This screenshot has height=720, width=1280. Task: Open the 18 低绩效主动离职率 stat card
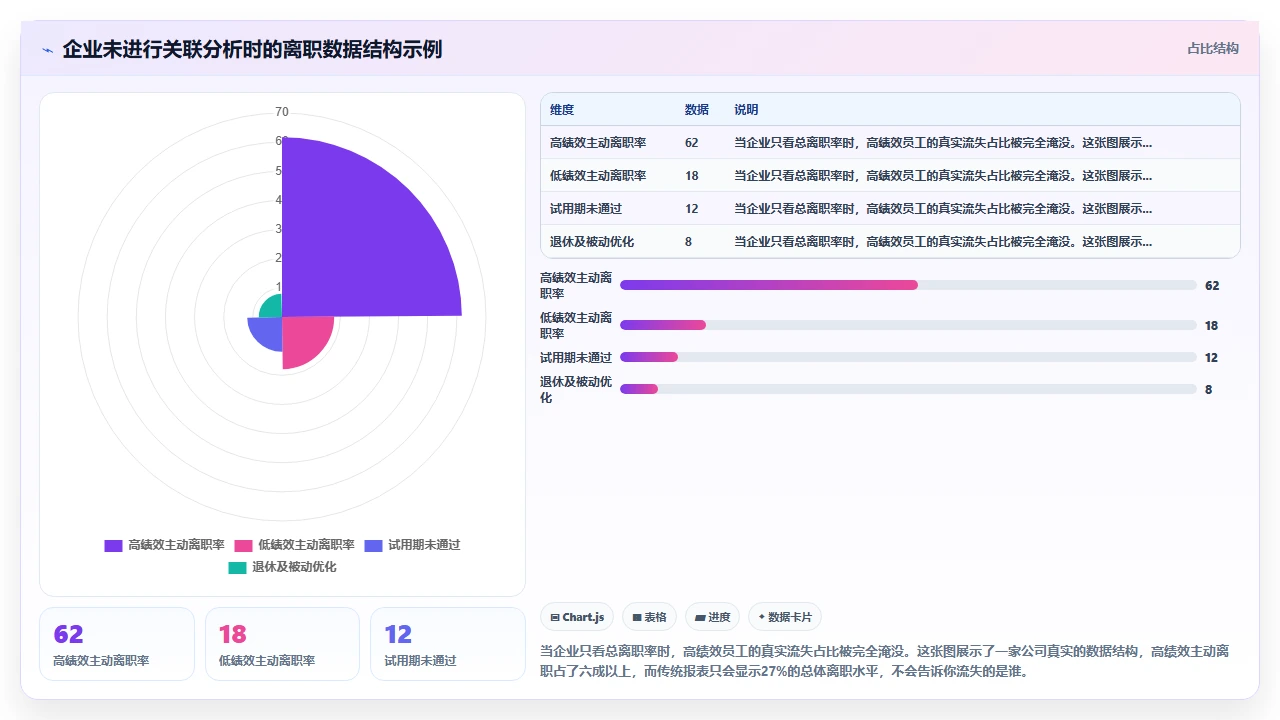pos(282,644)
